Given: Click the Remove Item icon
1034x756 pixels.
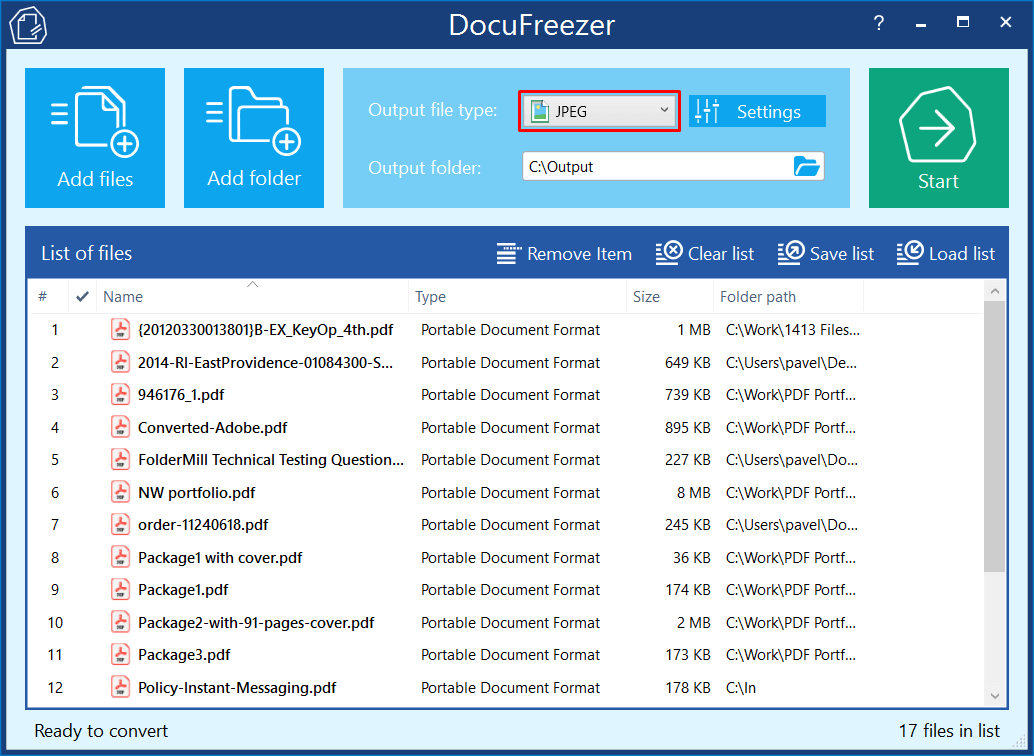Looking at the screenshot, I should [x=510, y=254].
